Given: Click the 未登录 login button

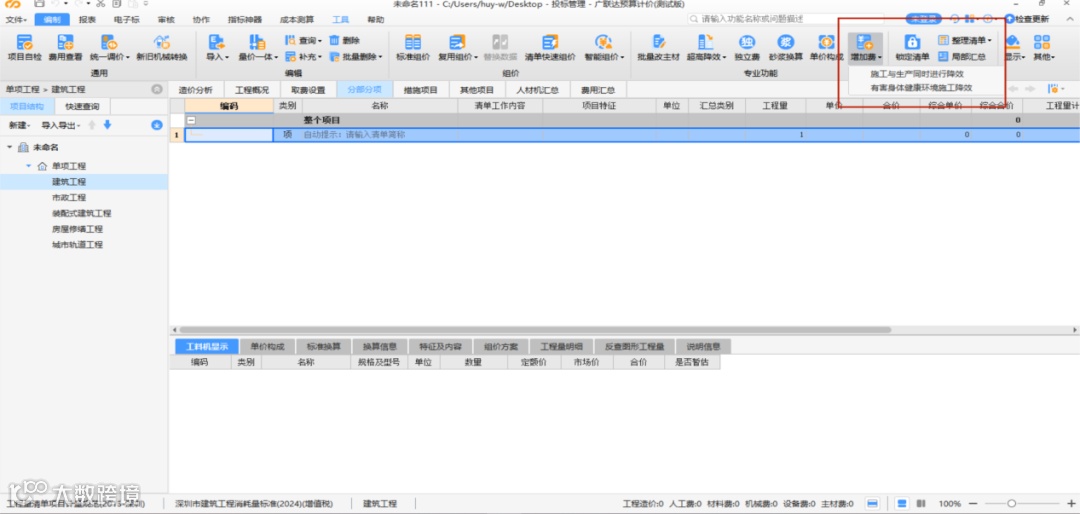Looking at the screenshot, I should pos(924,19).
